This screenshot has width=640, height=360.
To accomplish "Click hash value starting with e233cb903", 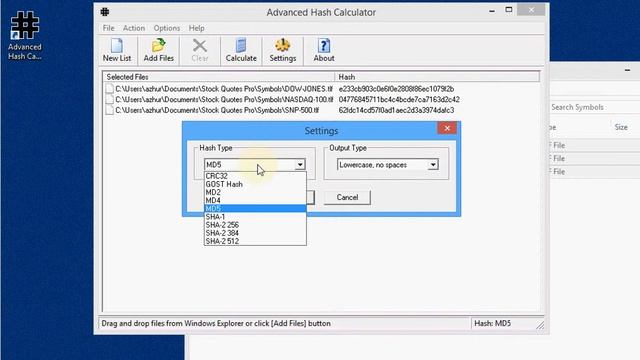I will 396,89.
